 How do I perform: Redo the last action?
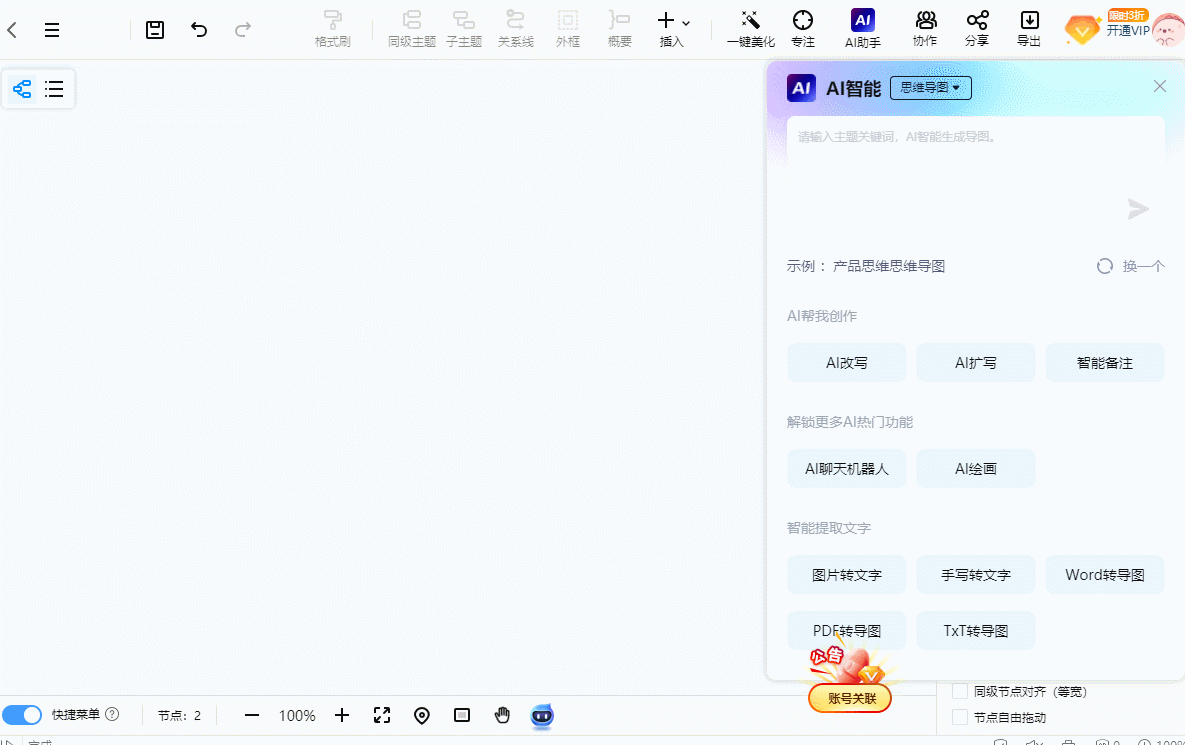243,30
